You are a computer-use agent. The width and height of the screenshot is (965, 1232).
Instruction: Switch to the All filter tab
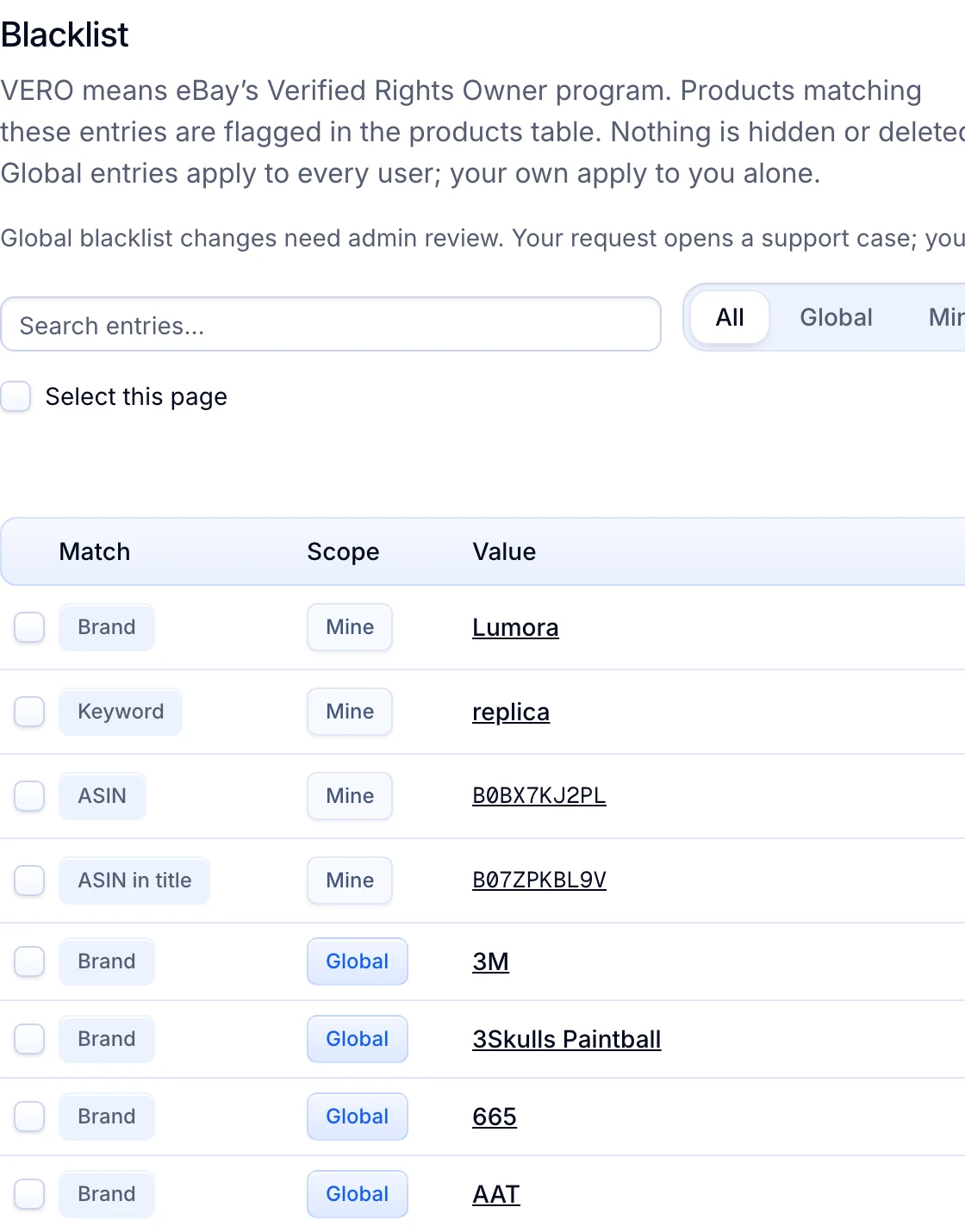tap(730, 317)
